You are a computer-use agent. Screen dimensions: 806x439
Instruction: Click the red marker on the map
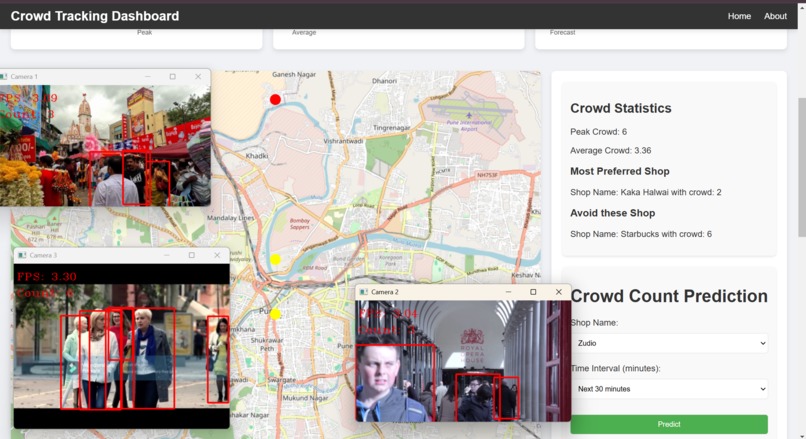click(276, 100)
